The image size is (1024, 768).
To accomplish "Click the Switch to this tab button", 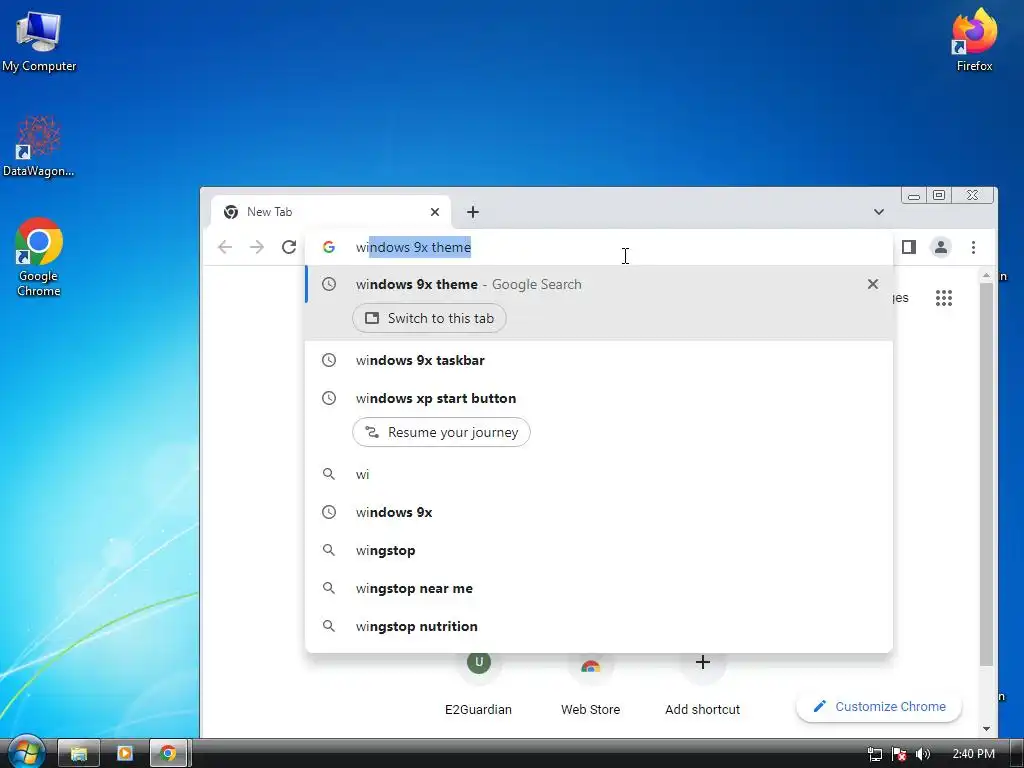I will [x=429, y=318].
